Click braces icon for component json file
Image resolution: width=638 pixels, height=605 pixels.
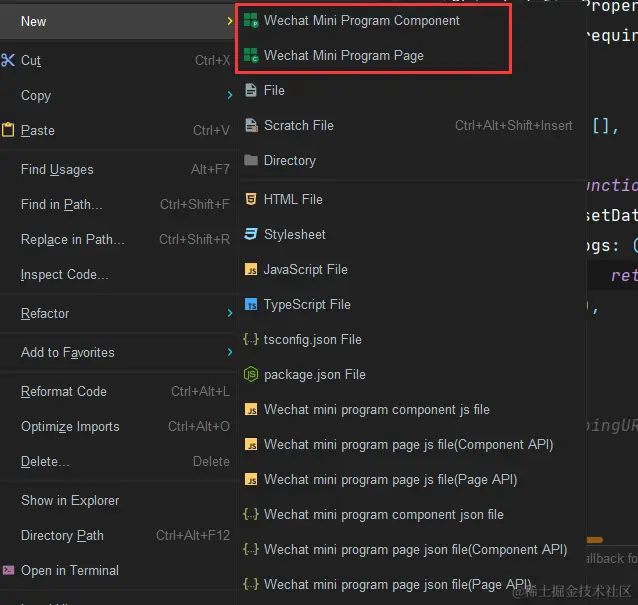[x=251, y=514]
